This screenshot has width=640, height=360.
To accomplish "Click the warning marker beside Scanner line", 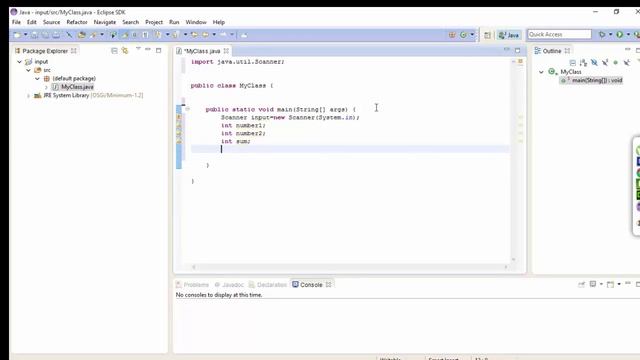I will 179,118.
